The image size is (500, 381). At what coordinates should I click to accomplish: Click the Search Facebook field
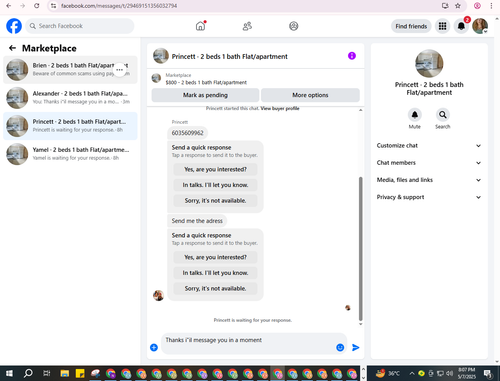[x=80, y=26]
